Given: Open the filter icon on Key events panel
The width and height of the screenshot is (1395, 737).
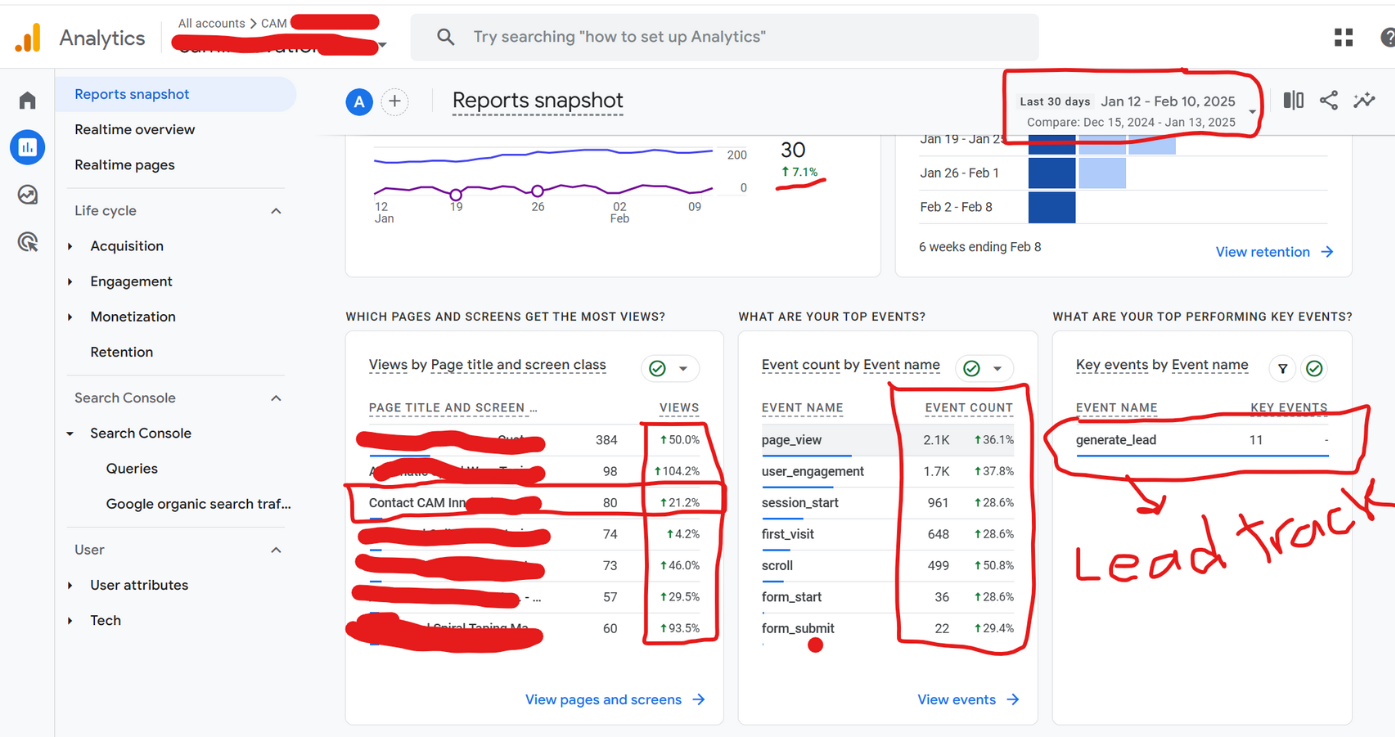Looking at the screenshot, I should pyautogui.click(x=1283, y=369).
